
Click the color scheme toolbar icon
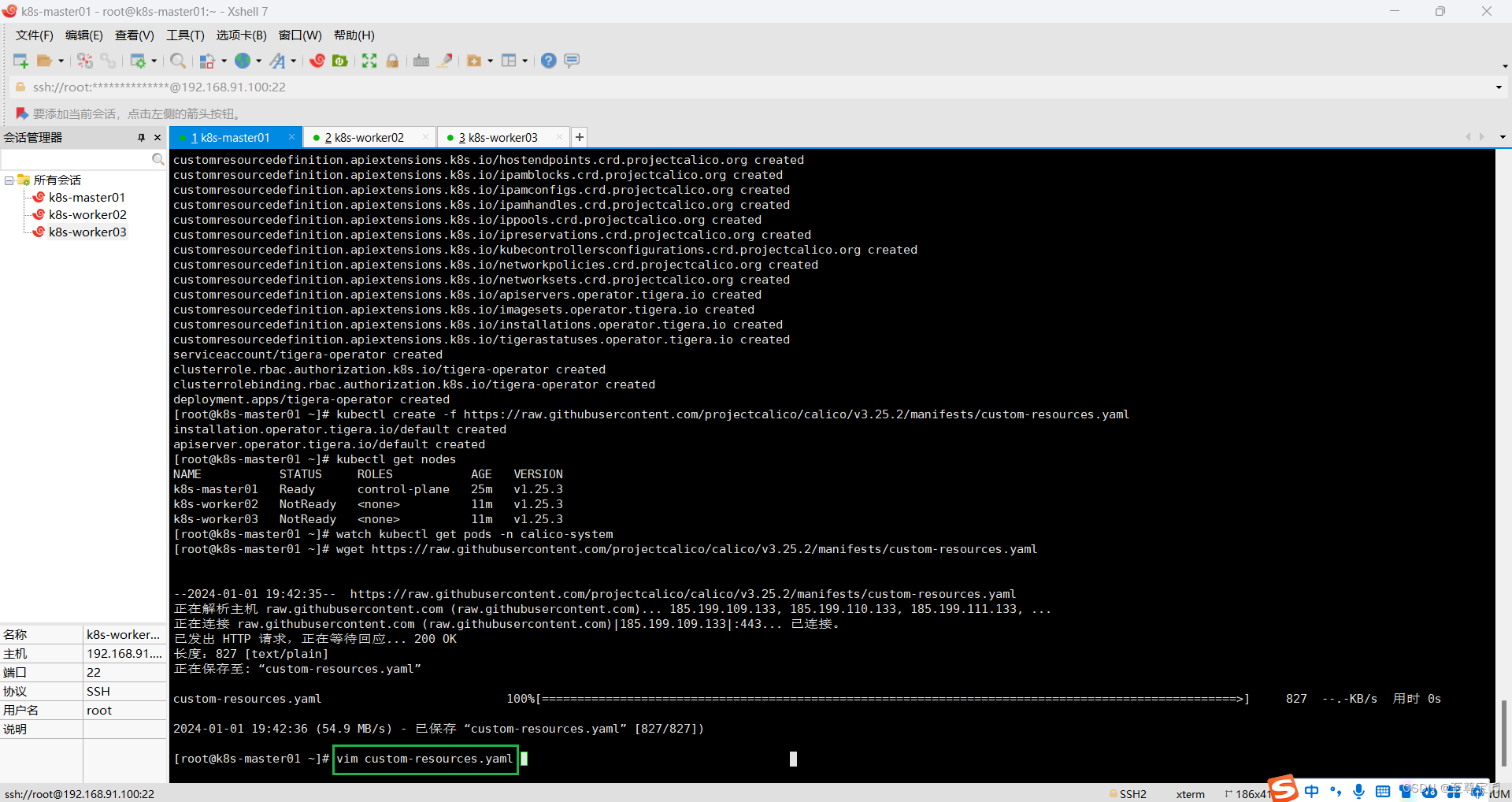click(x=208, y=61)
